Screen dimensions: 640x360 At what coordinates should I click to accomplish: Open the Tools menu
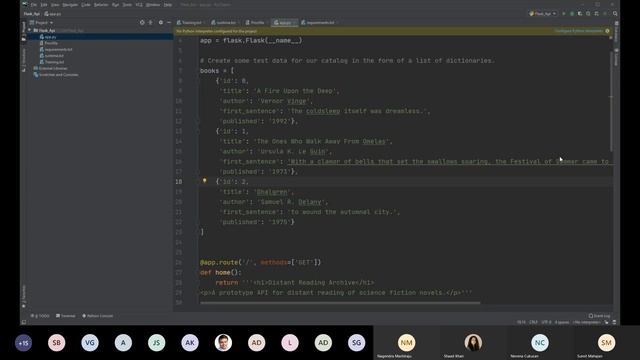(127, 4)
